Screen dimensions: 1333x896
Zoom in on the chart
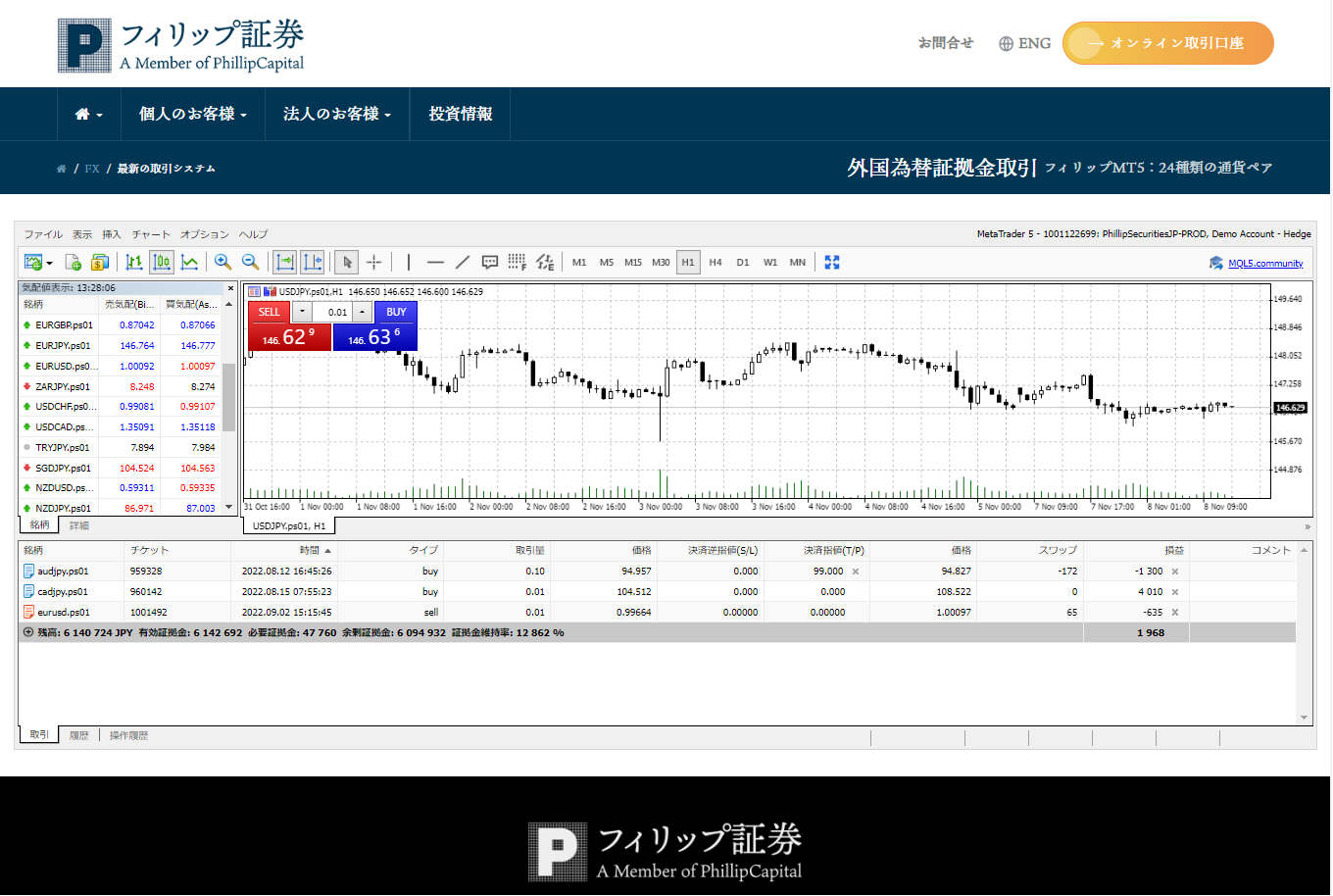click(222, 262)
